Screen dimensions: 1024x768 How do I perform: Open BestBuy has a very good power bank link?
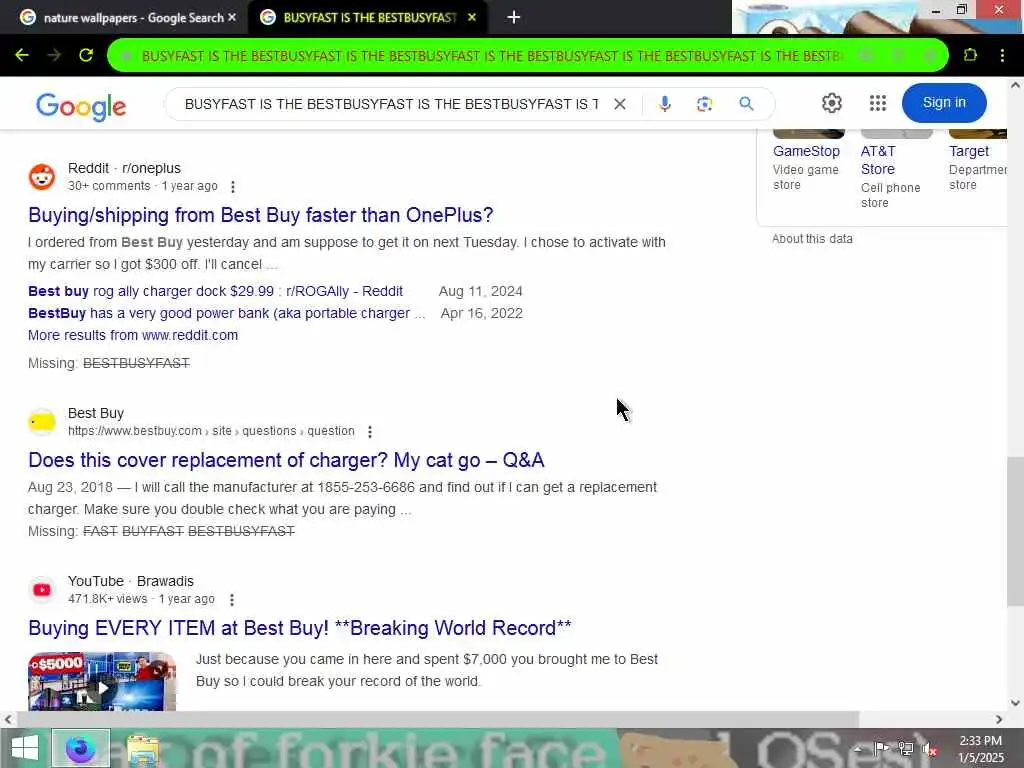[227, 313]
